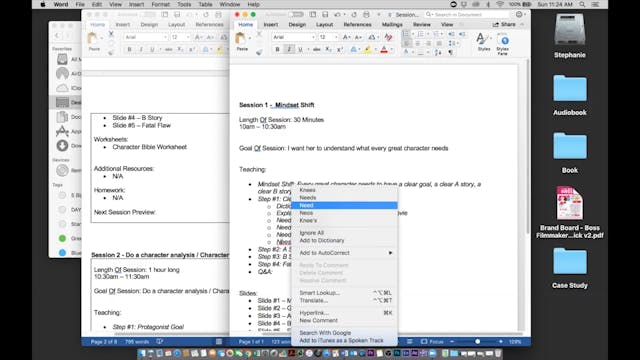Click the text highlight color button
Screen dimensions: 640x360
coord(368,49)
